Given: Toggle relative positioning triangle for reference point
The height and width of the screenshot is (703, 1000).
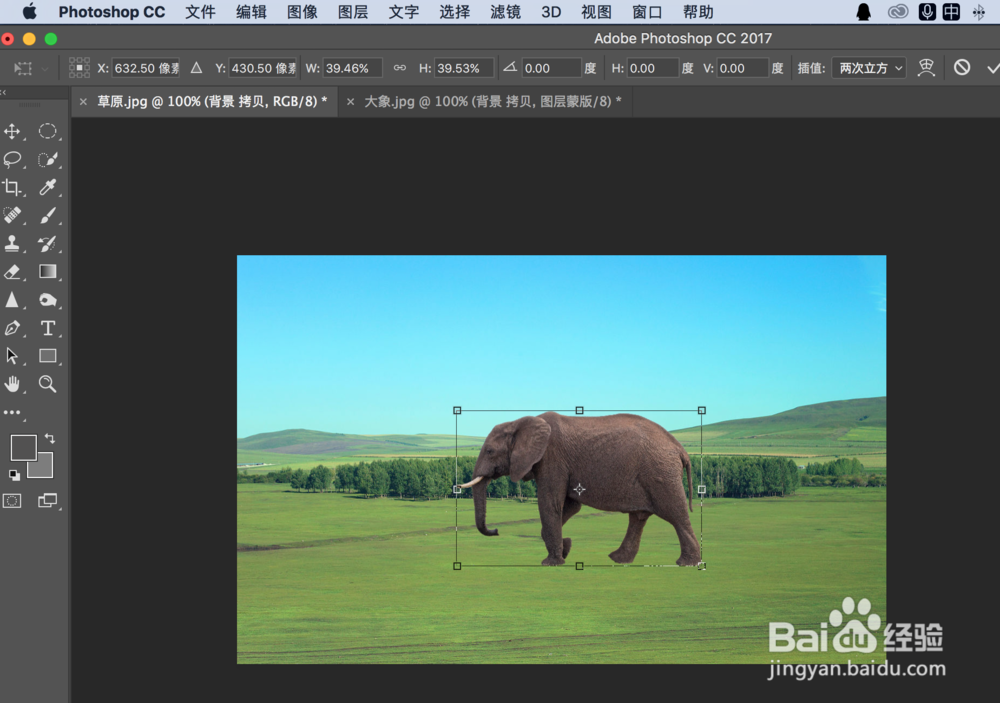Looking at the screenshot, I should pos(196,68).
